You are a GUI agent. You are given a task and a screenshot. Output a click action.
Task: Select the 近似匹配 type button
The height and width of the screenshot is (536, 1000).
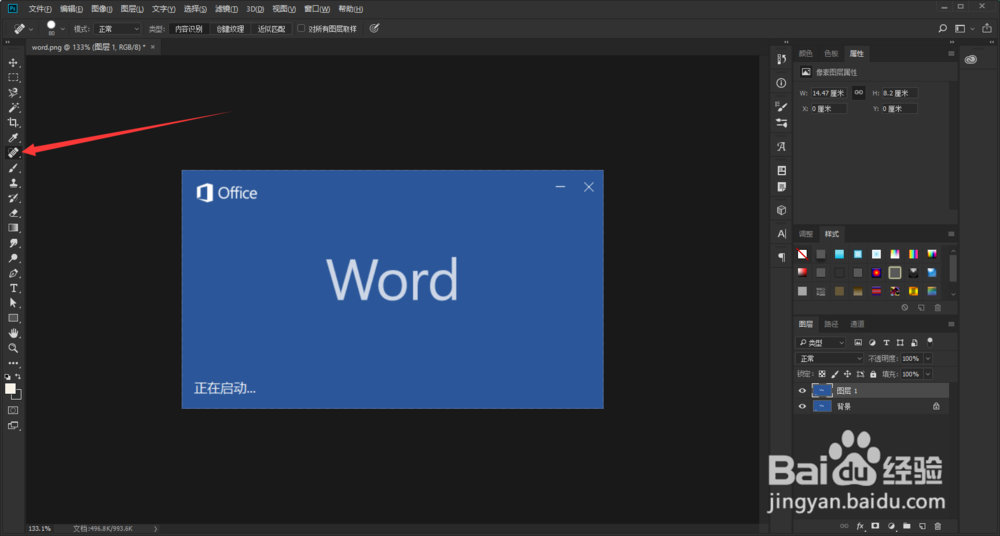271,29
